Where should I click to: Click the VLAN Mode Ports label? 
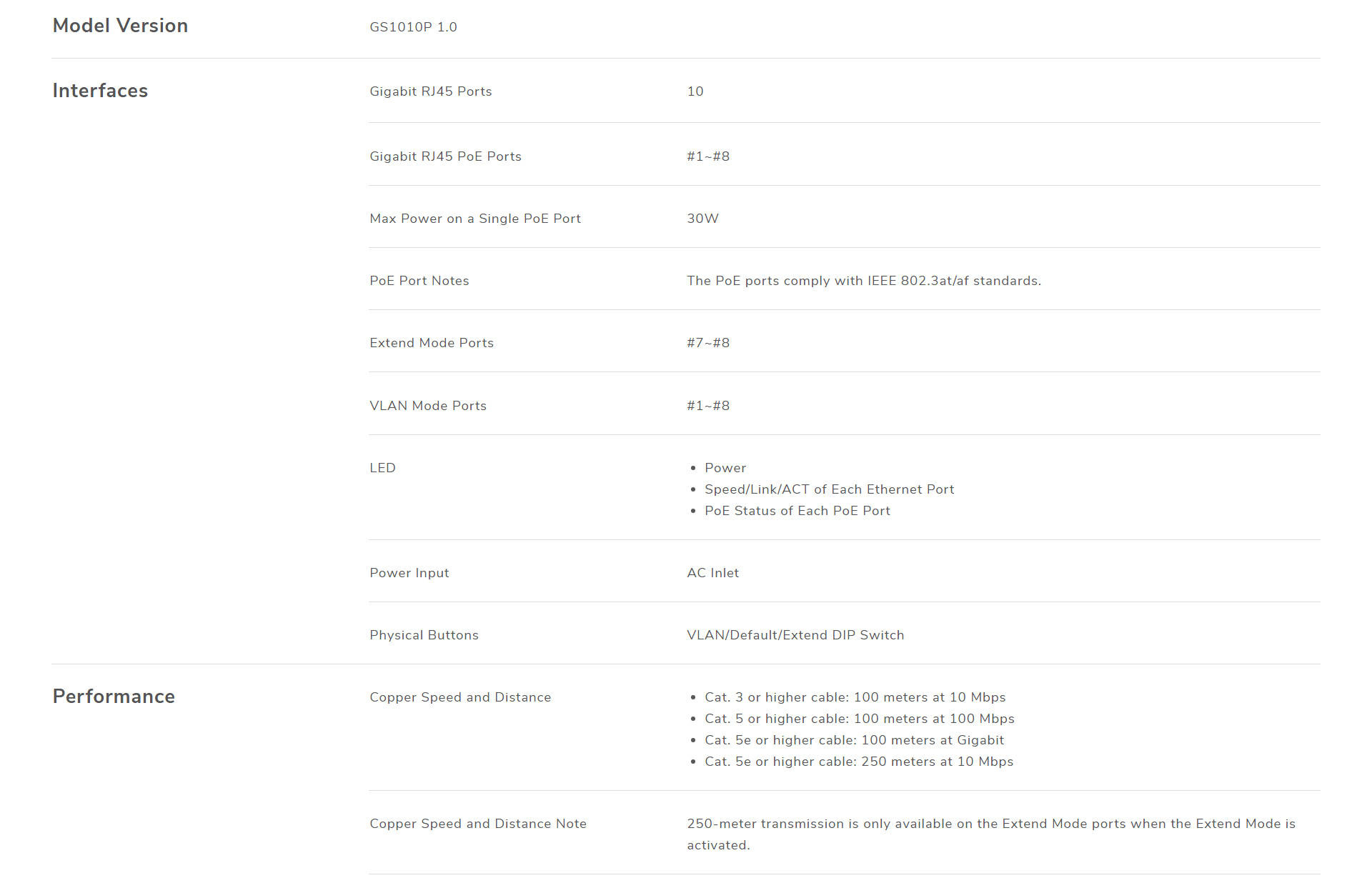pyautogui.click(x=428, y=406)
